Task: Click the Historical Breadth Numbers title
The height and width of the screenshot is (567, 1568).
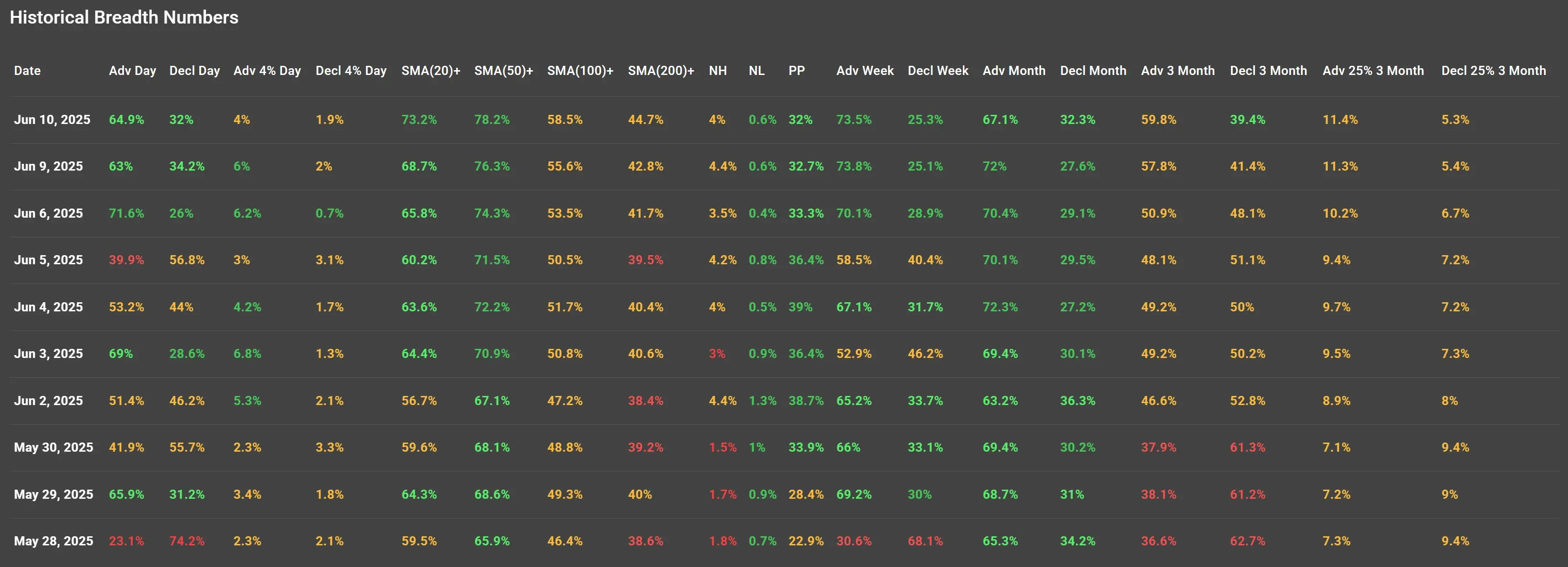Action: tap(124, 18)
